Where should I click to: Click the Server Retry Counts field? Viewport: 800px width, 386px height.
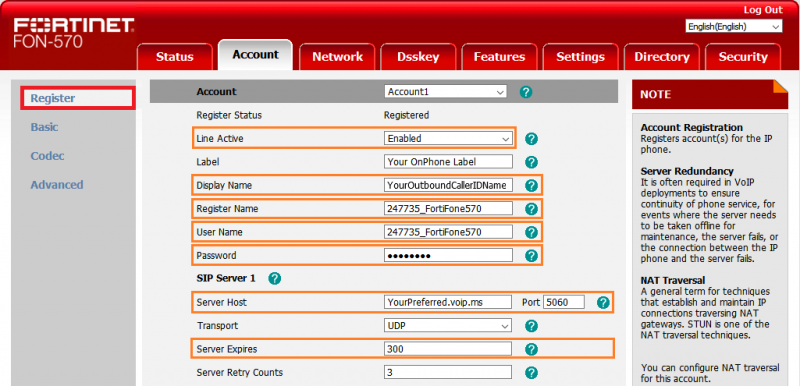coord(447,372)
